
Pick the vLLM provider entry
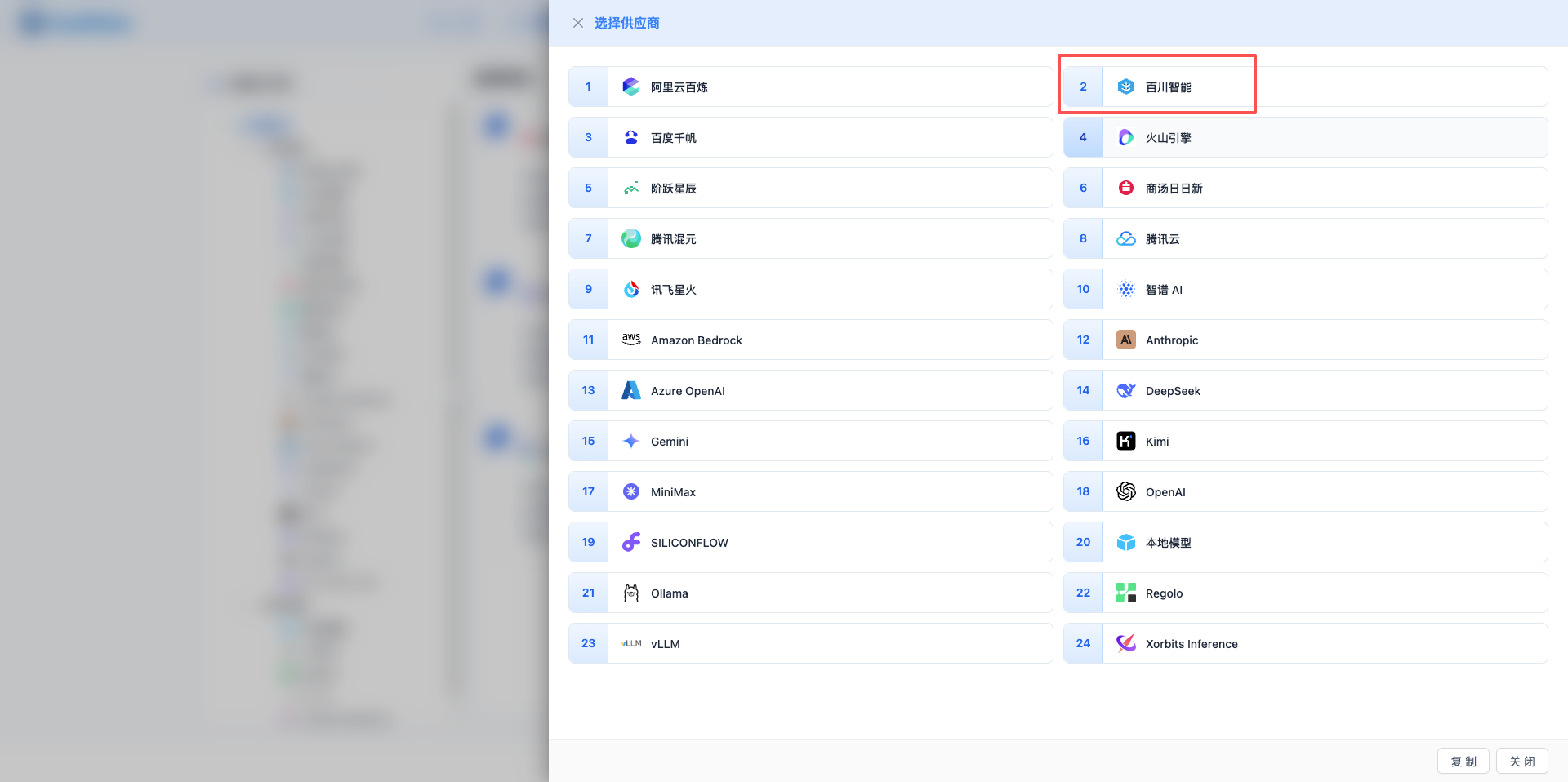tap(665, 644)
